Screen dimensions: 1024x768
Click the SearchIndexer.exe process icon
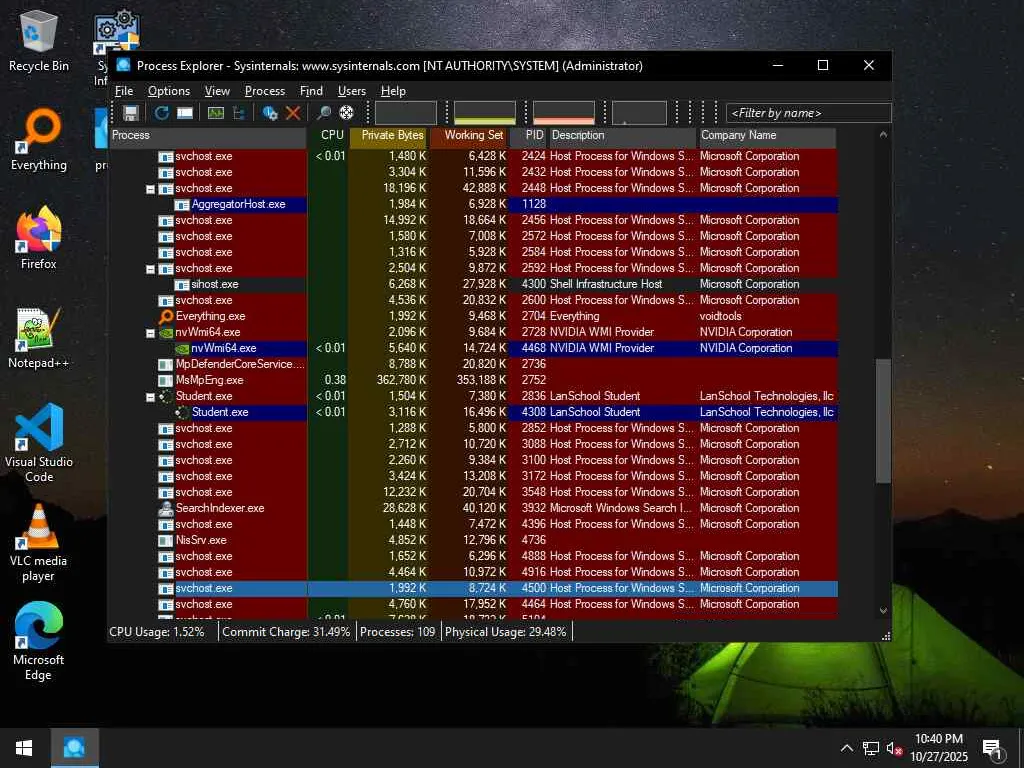(x=166, y=508)
